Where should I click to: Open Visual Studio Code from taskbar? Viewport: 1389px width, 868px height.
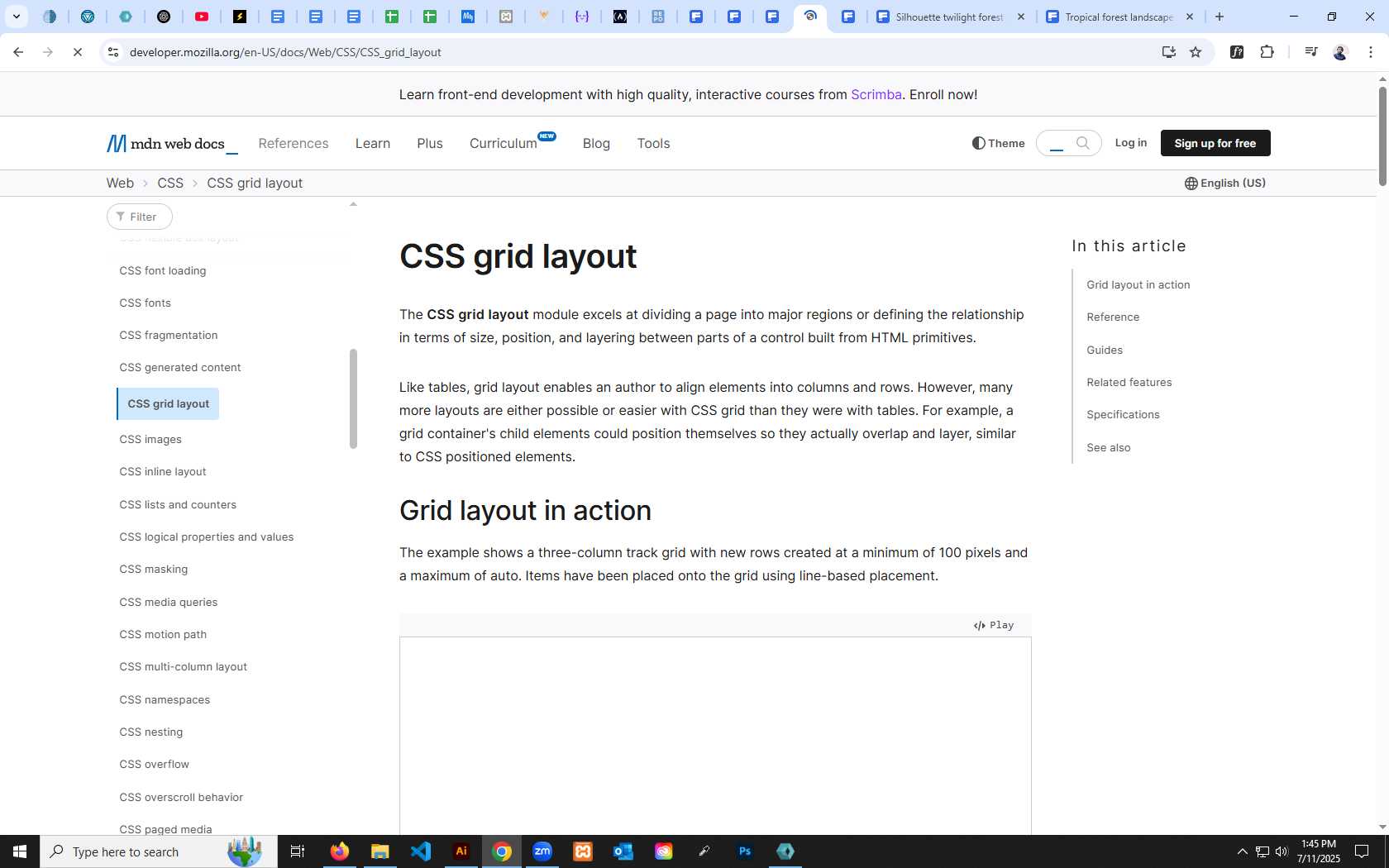click(421, 851)
